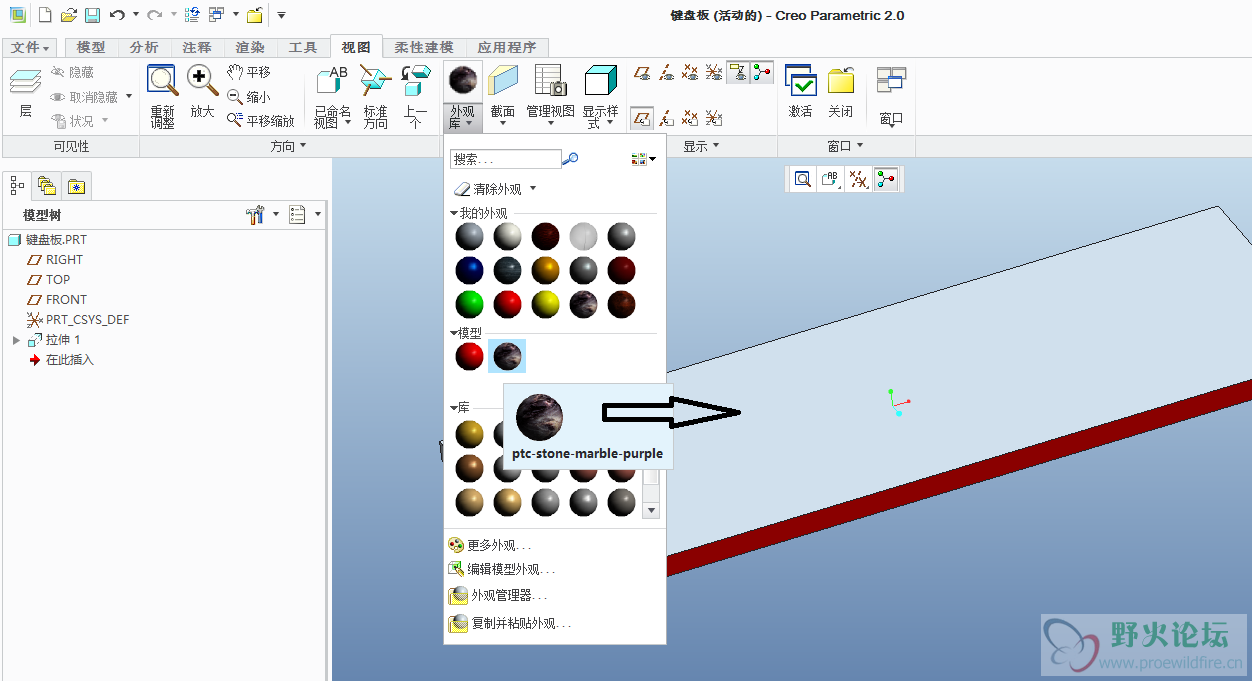
Task: Undo the last action
Action: click(x=117, y=15)
